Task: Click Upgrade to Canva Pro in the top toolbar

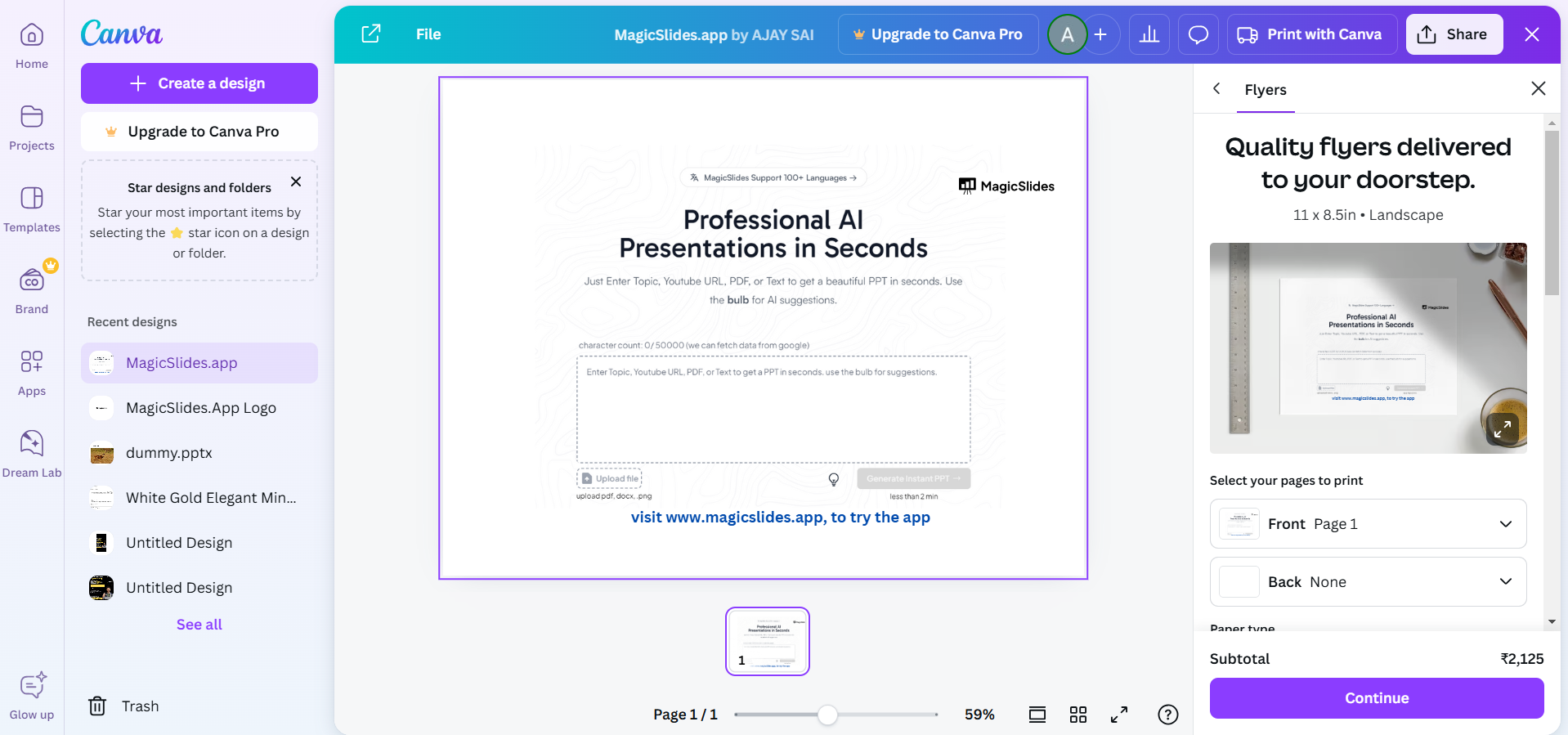Action: [x=938, y=34]
